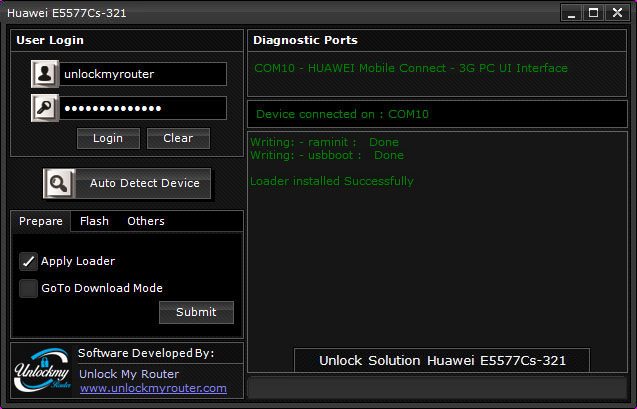The height and width of the screenshot is (409, 637).
Task: Click the magnifier icon on Auto Detect
Action: (59, 183)
